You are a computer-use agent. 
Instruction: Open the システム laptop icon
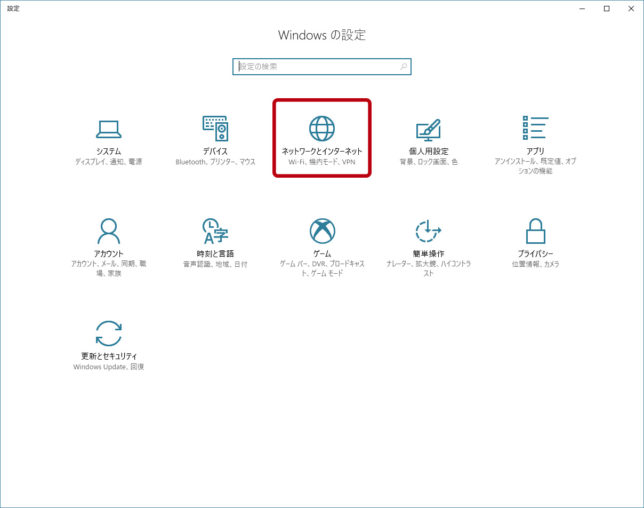pyautogui.click(x=108, y=129)
